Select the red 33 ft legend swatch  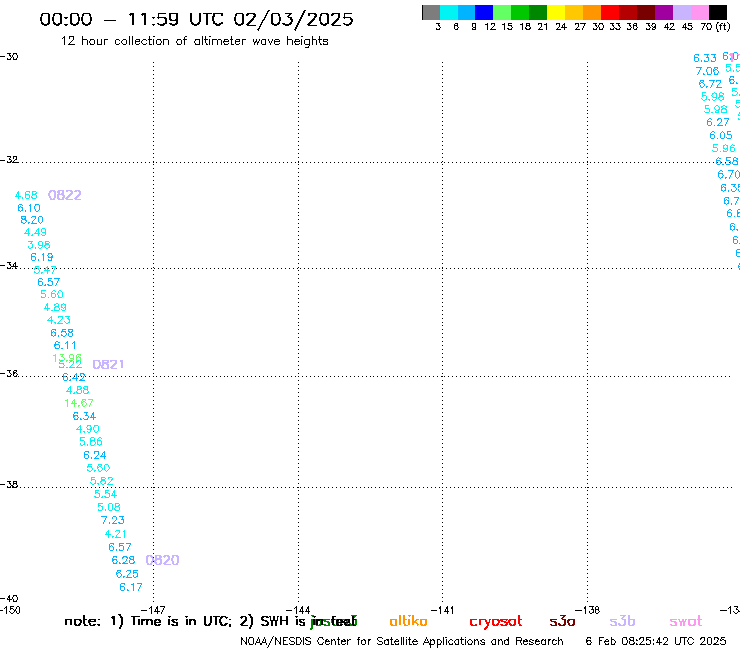(610, 12)
